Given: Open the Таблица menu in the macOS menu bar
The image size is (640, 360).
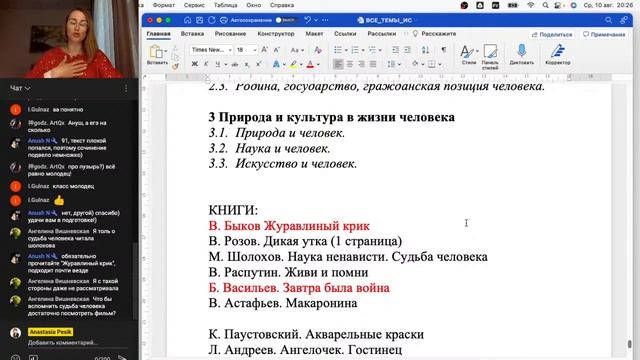Looking at the screenshot, I should click(225, 5).
